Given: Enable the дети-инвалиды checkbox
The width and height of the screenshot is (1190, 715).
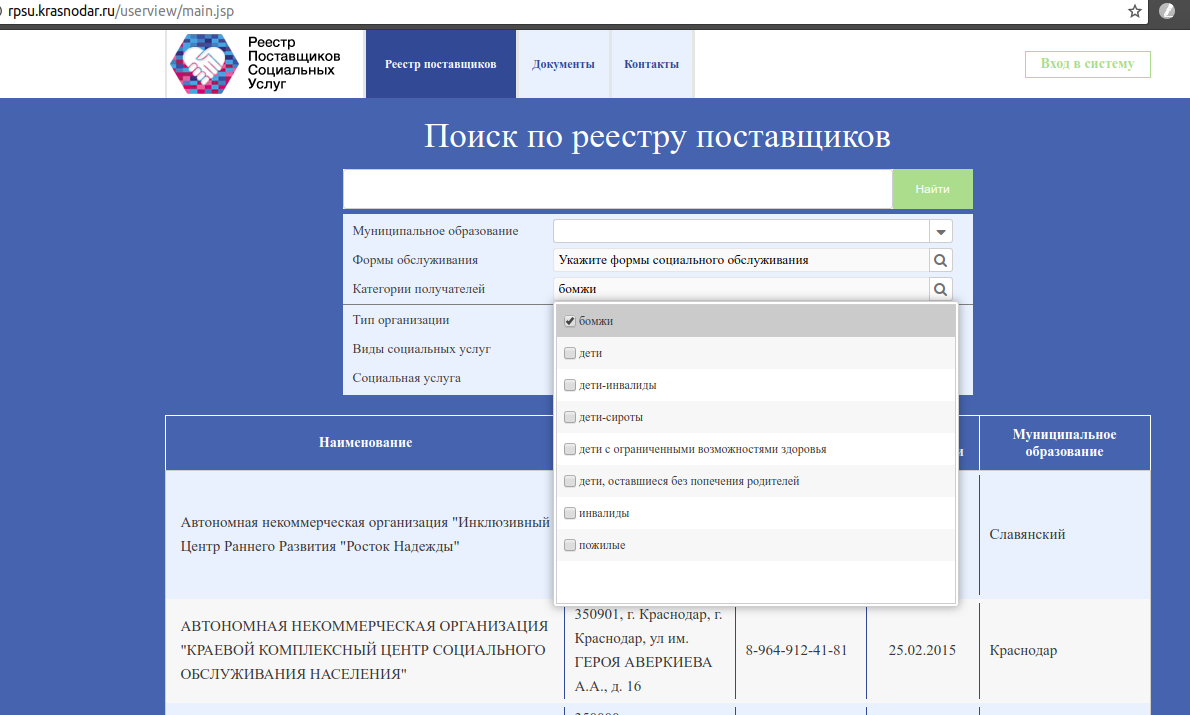Looking at the screenshot, I should (570, 385).
